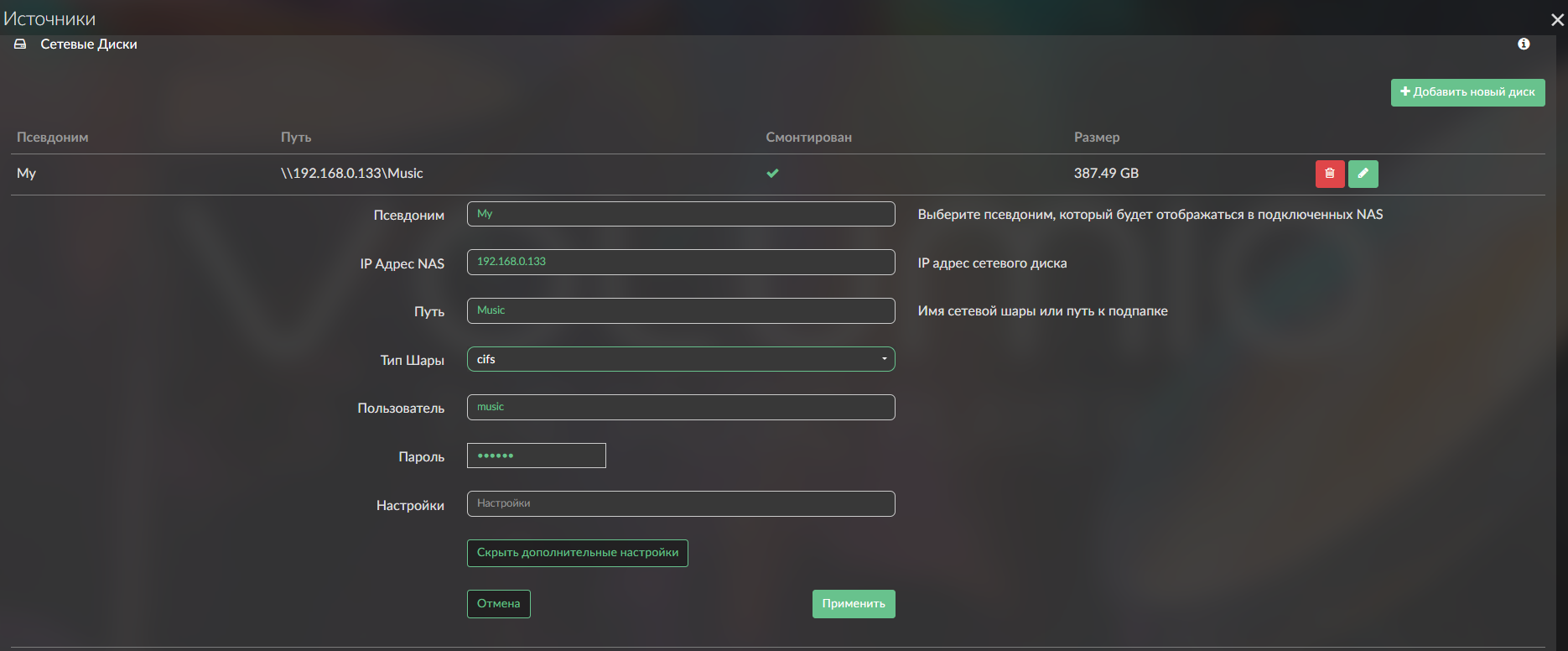Open the Тип Шары dropdown showing cifs
Image resolution: width=1568 pixels, height=651 pixels.
click(x=680, y=359)
